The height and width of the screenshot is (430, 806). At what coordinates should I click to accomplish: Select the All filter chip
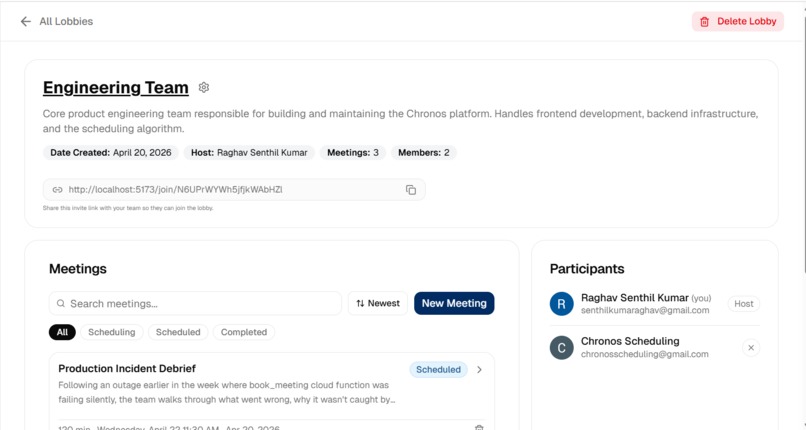tap(62, 332)
